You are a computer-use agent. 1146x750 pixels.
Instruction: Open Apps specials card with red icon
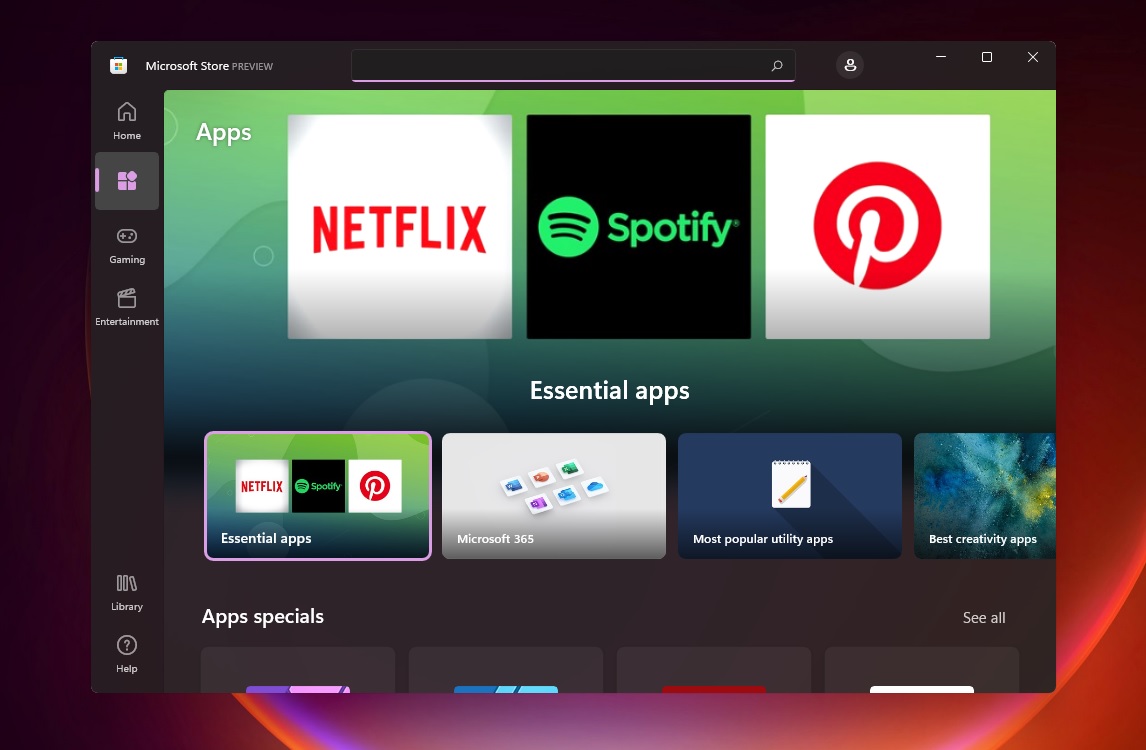pyautogui.click(x=714, y=670)
